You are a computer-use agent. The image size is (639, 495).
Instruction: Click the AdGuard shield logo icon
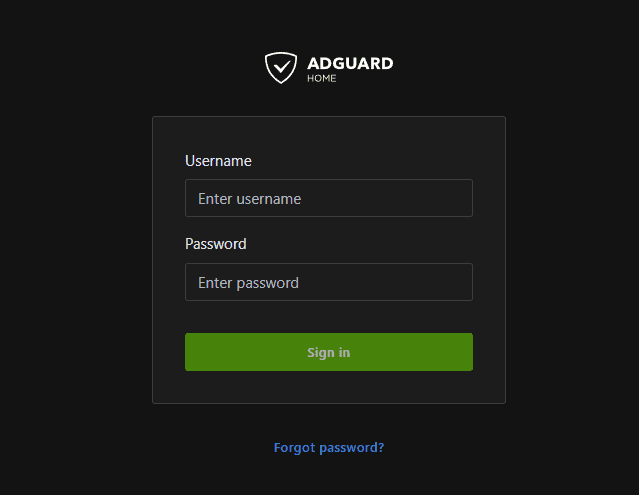coord(281,67)
